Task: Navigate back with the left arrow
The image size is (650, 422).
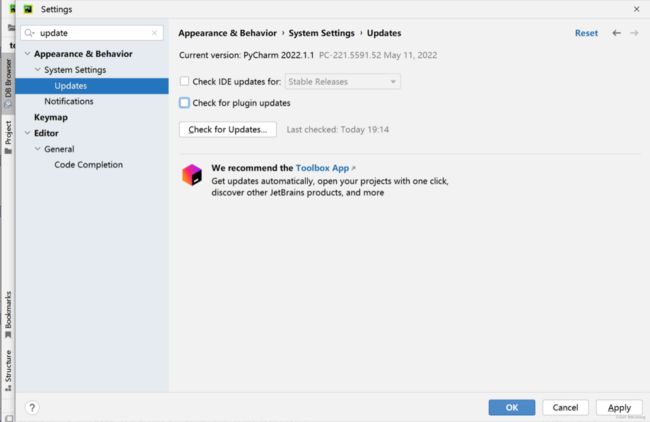Action: 616,33
